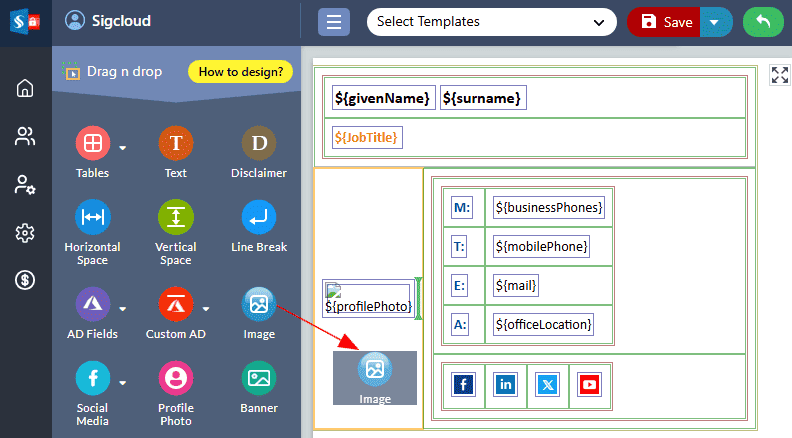Choose the Vertical Space element

[175, 217]
